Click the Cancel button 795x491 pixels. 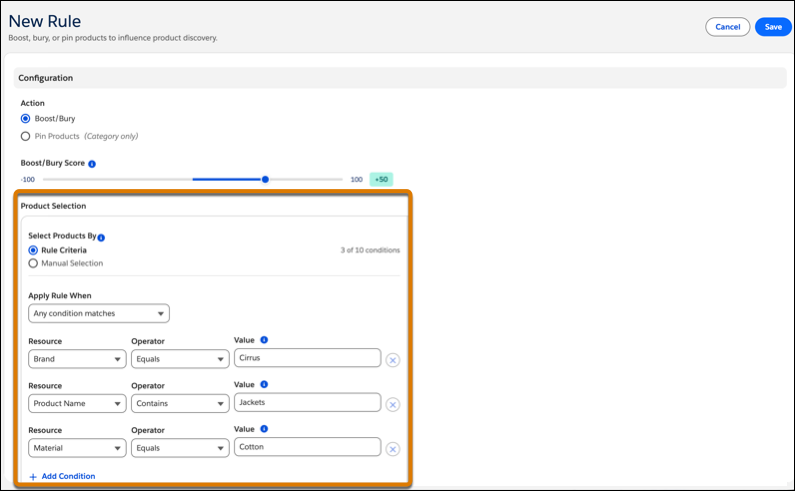click(x=728, y=27)
